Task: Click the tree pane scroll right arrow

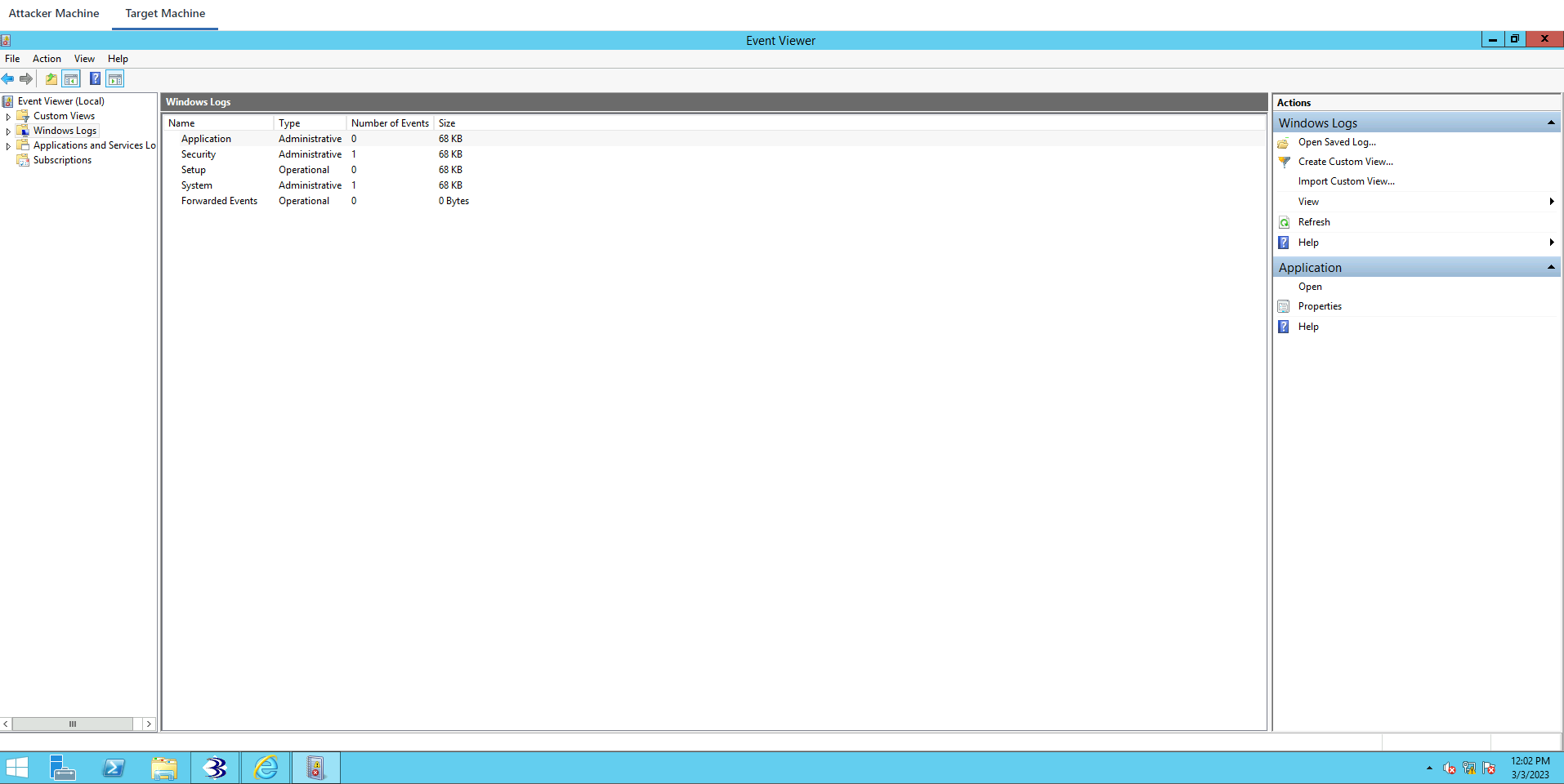Action: point(149,724)
